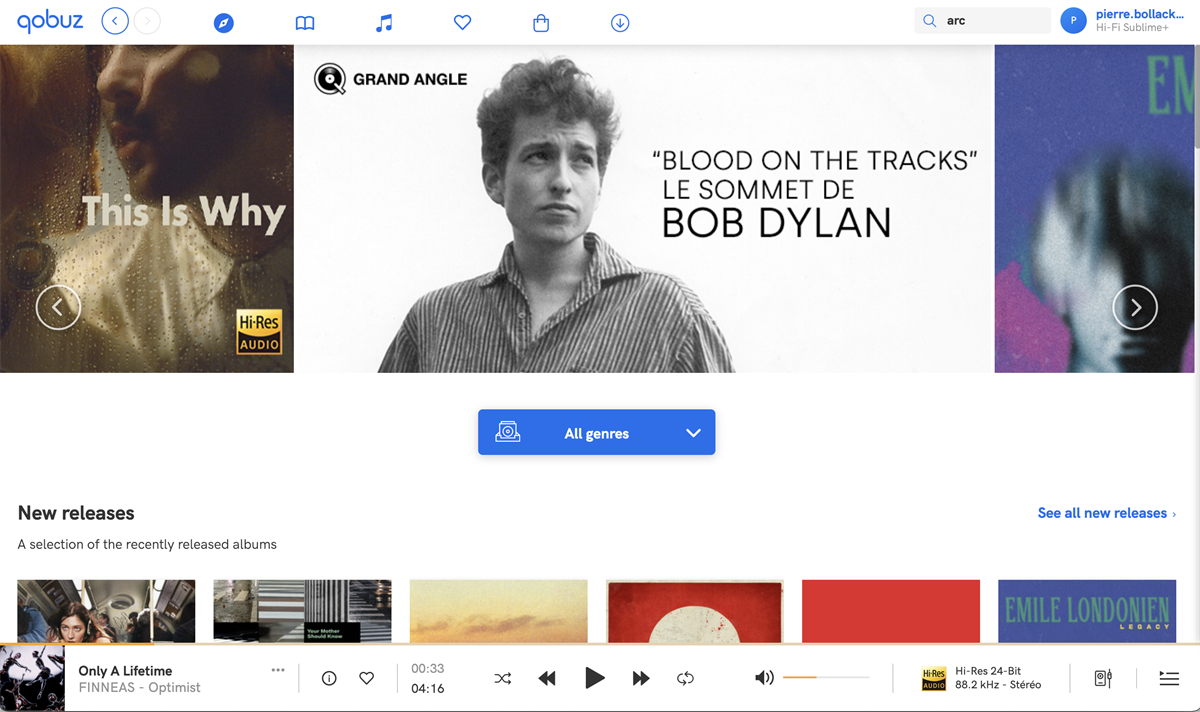Open Purchases shopping bag icon

tap(541, 23)
